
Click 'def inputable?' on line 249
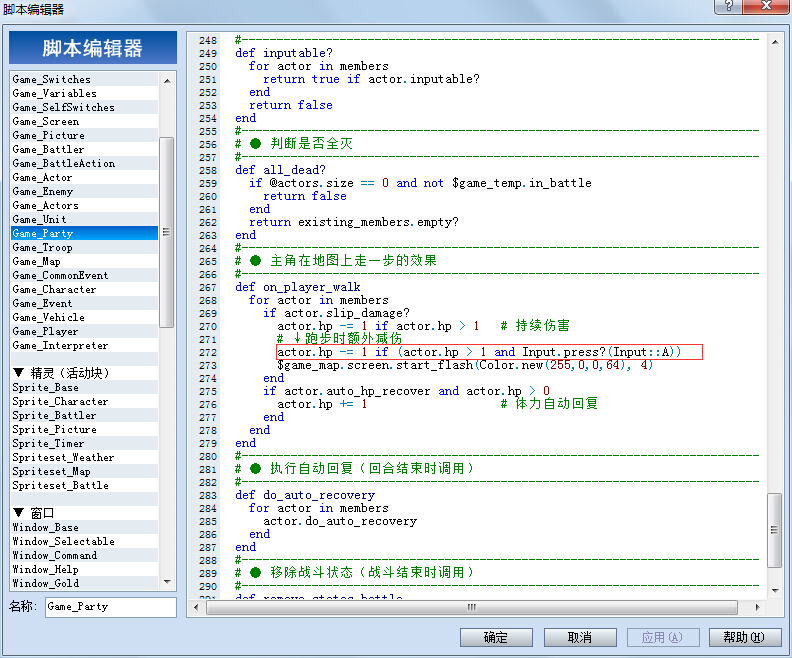[284, 53]
